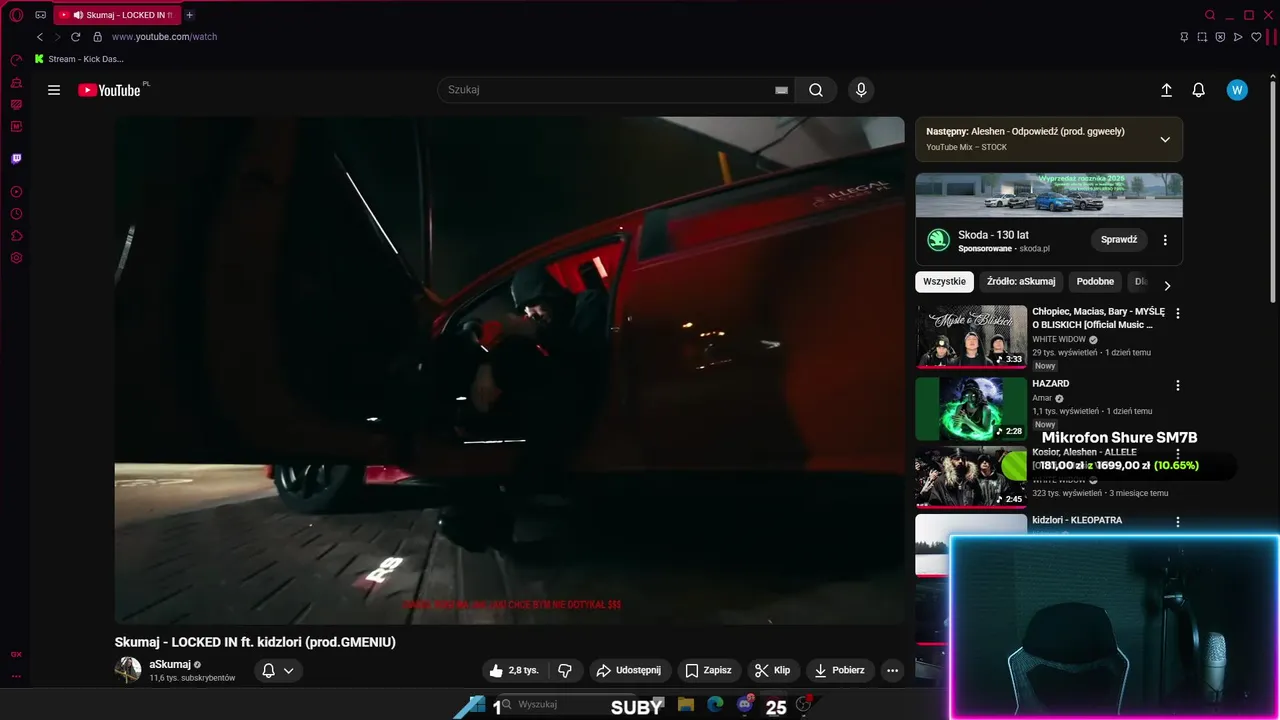Switch to Skumaj - LOCKED IN tab

(118, 15)
